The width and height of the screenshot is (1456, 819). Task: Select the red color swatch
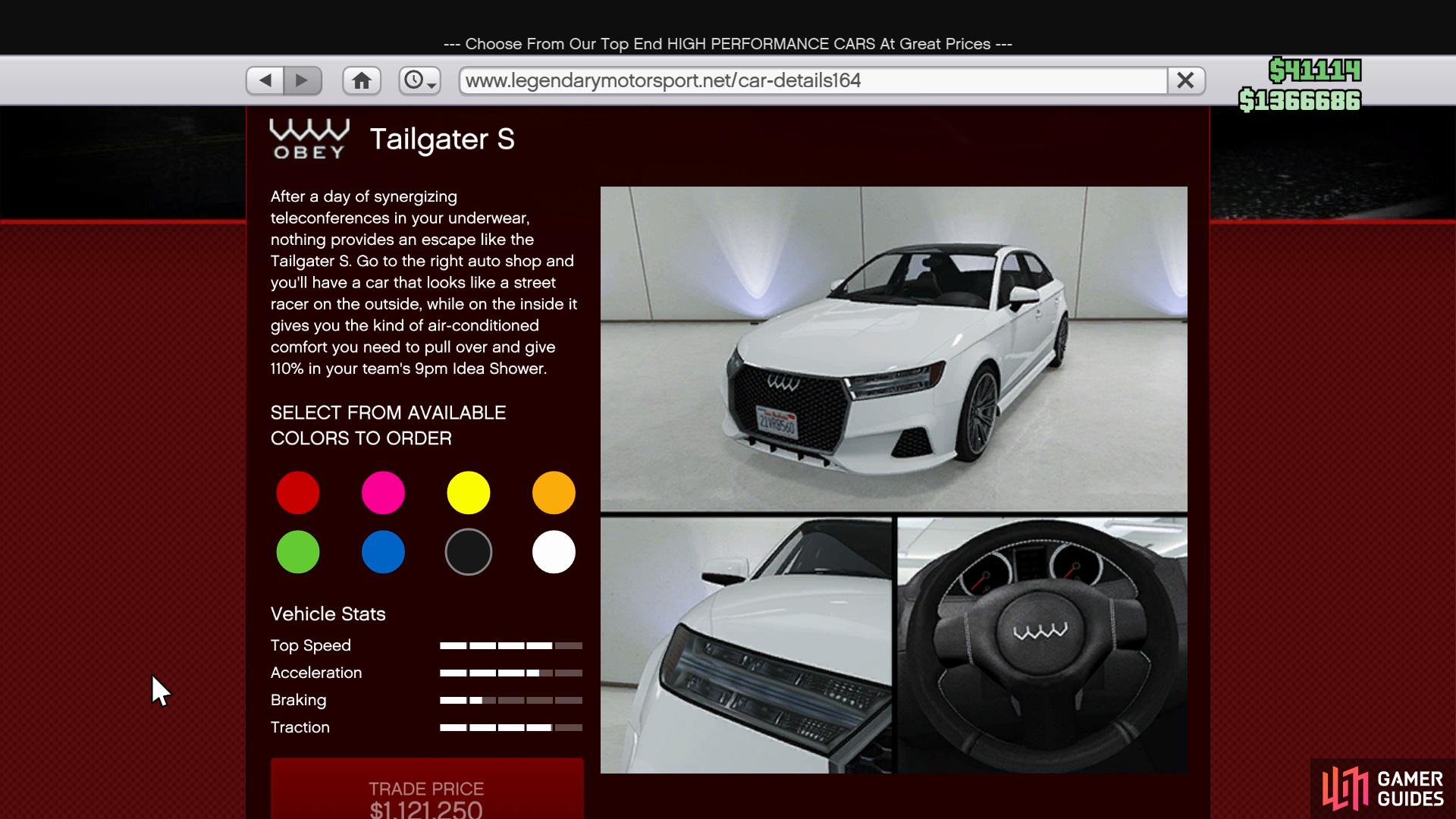298,493
